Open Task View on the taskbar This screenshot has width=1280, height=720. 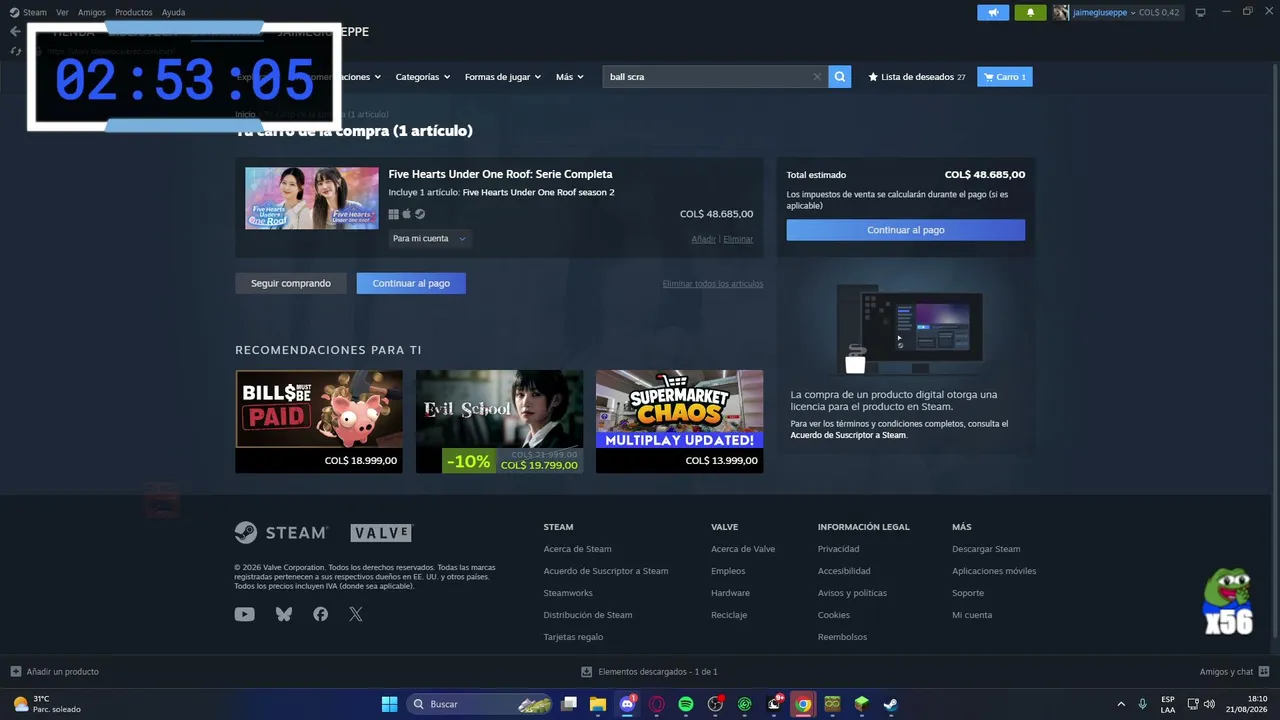tap(569, 704)
